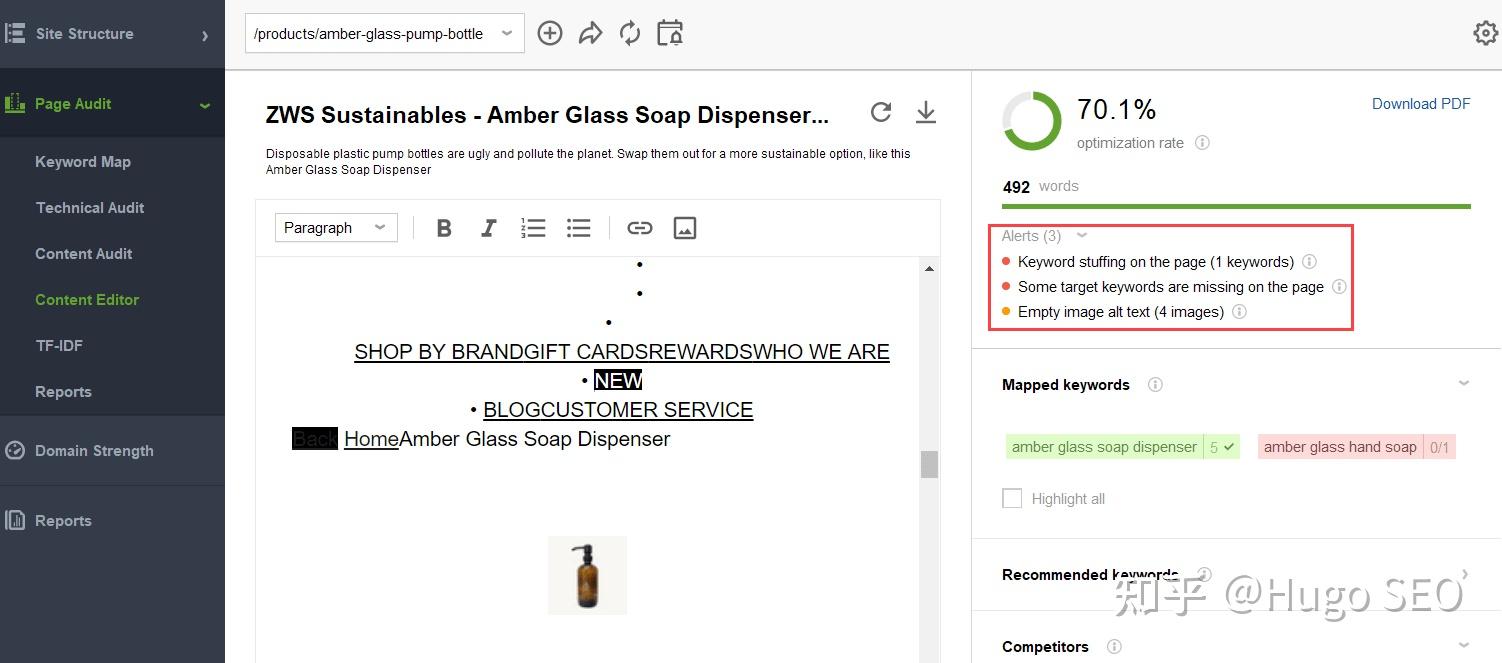Insert a numbered list

coord(533,228)
